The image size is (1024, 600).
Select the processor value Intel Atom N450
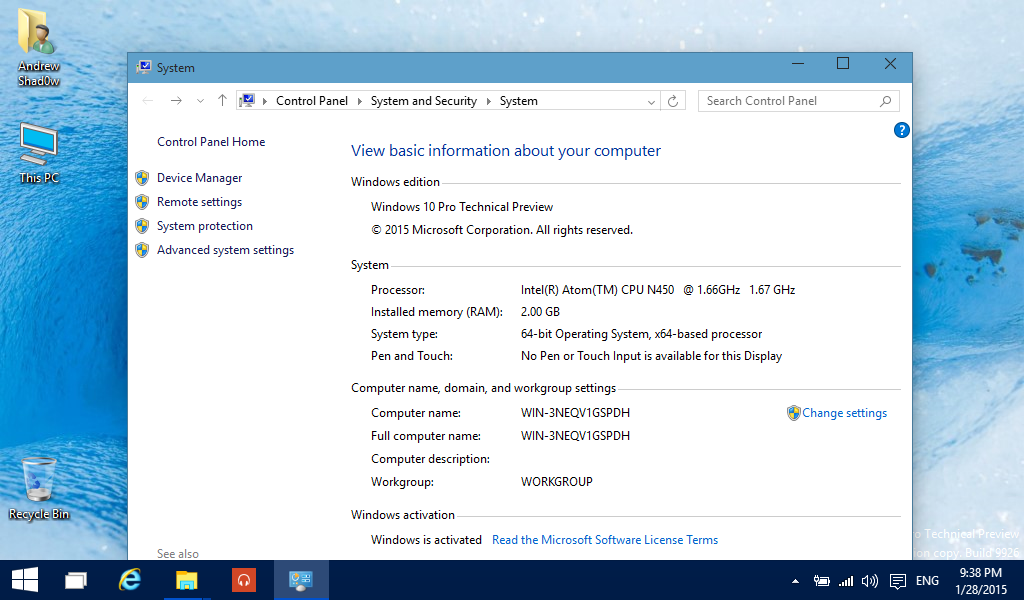[x=658, y=290]
